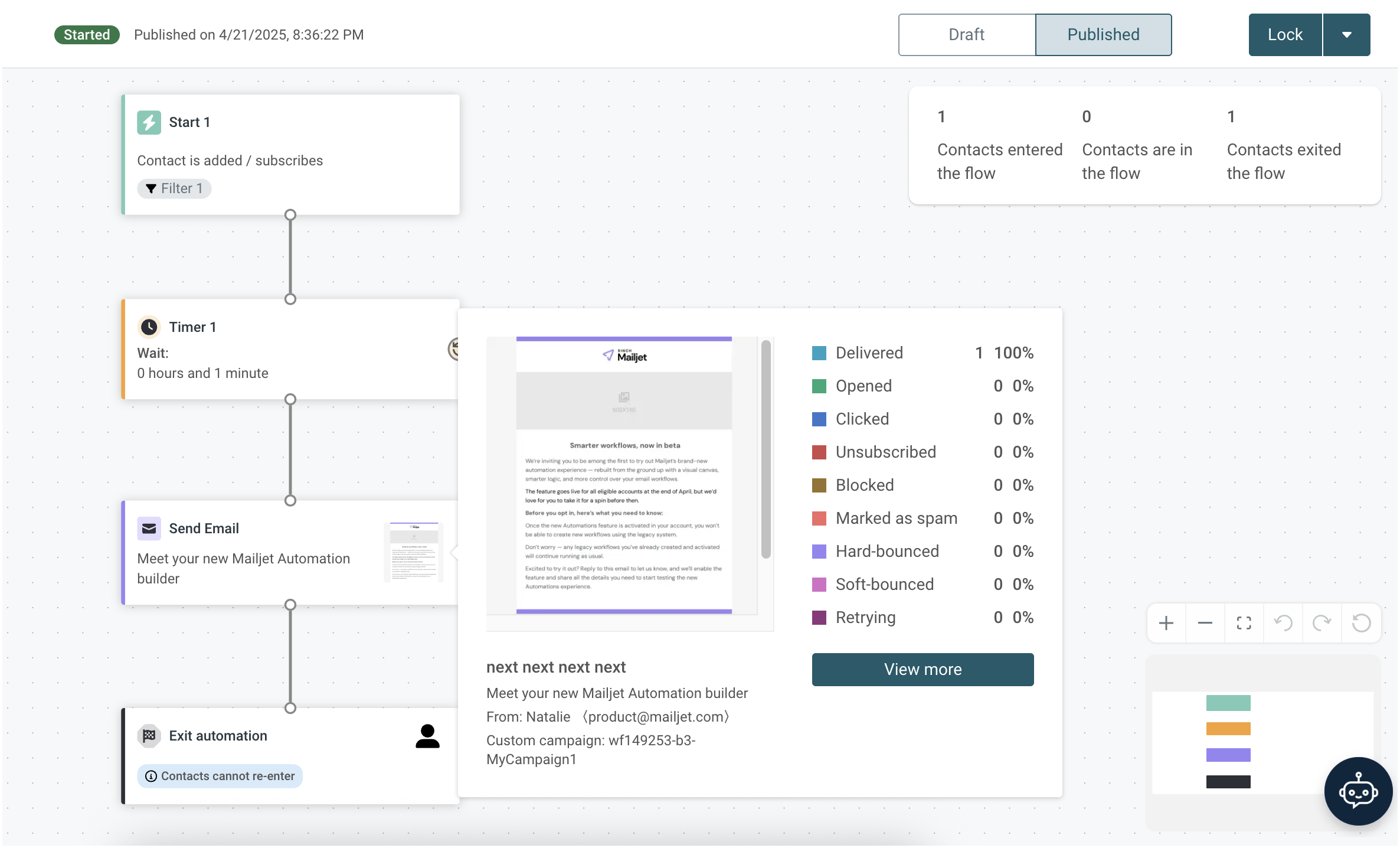1400x848 pixels.
Task: Click the Delivered blue color swatch
Action: [819, 353]
